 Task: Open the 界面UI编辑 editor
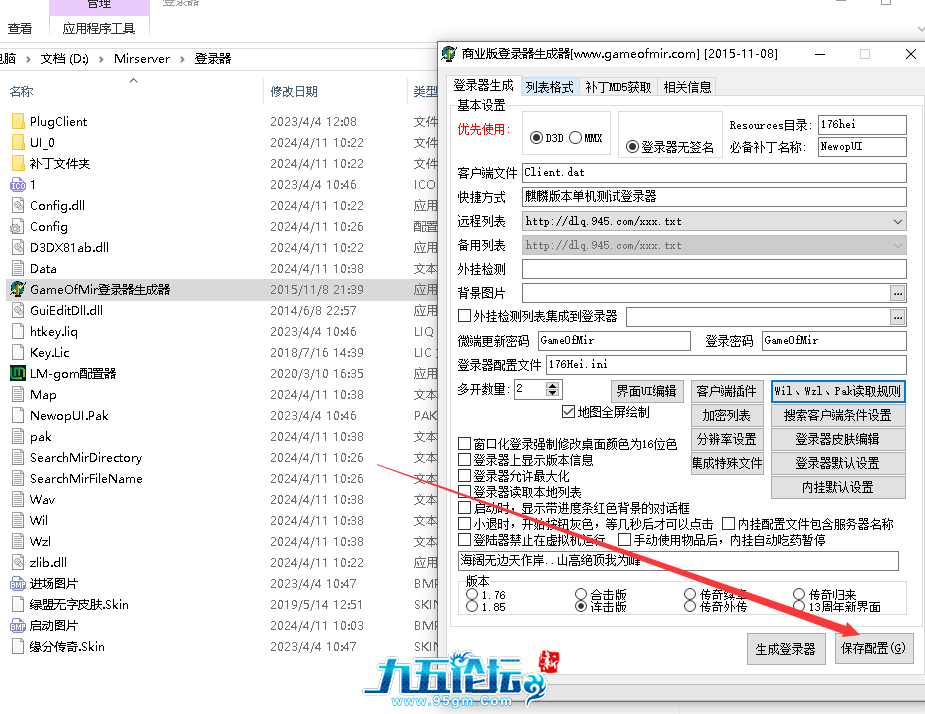pos(647,391)
